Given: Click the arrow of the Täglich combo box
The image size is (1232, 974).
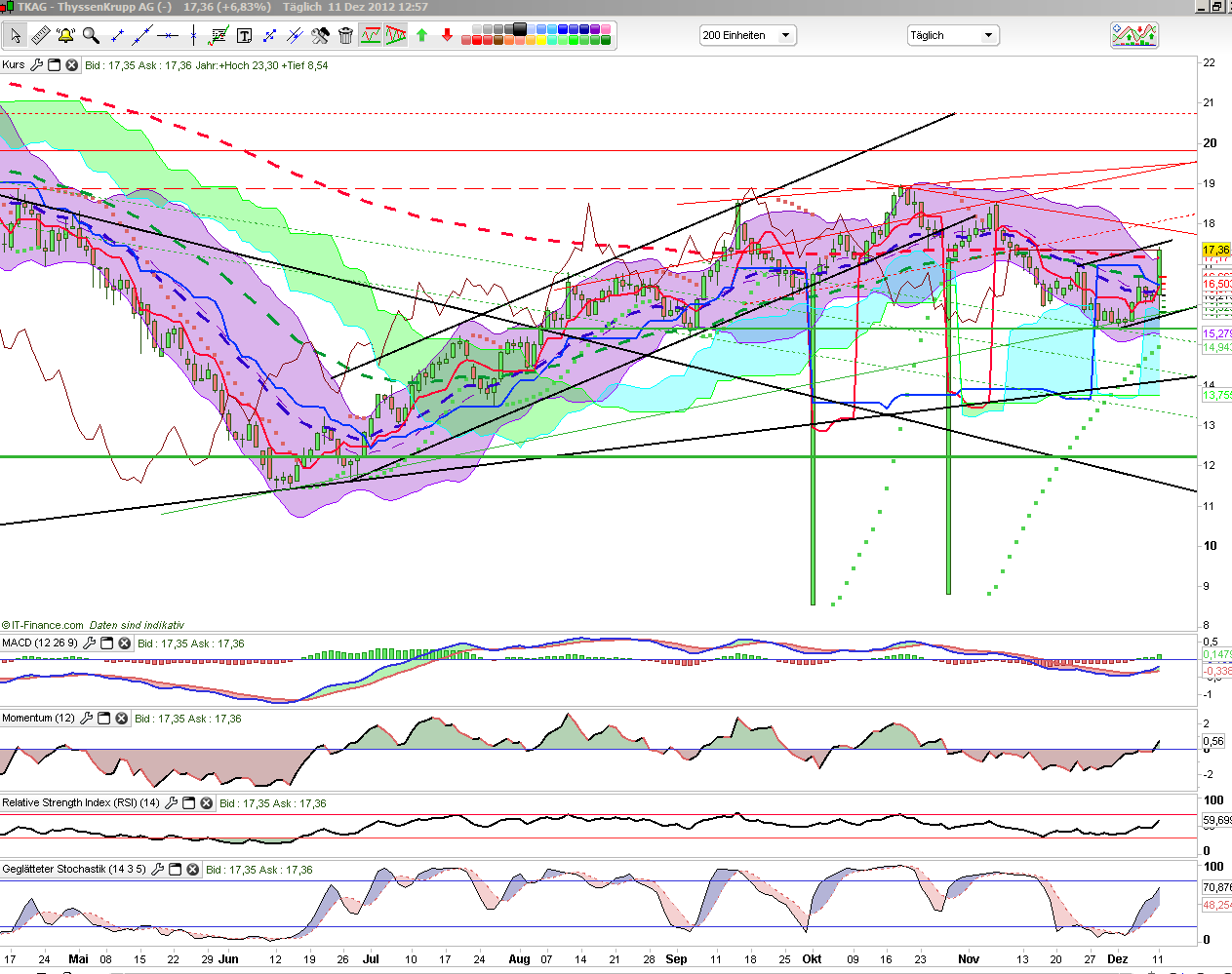Looking at the screenshot, I should 988,35.
